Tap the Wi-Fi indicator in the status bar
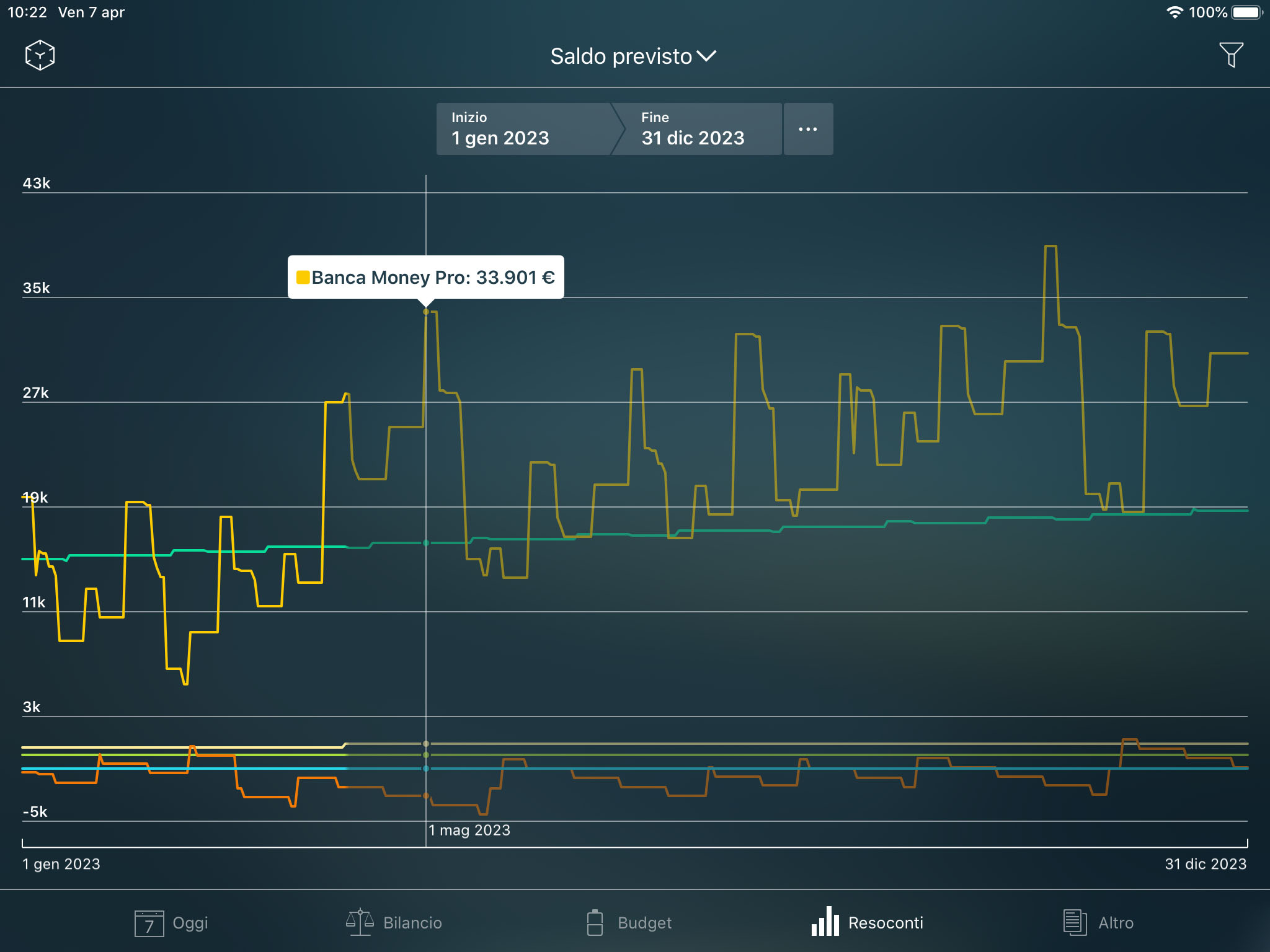This screenshot has width=1270, height=952. 1175,11
